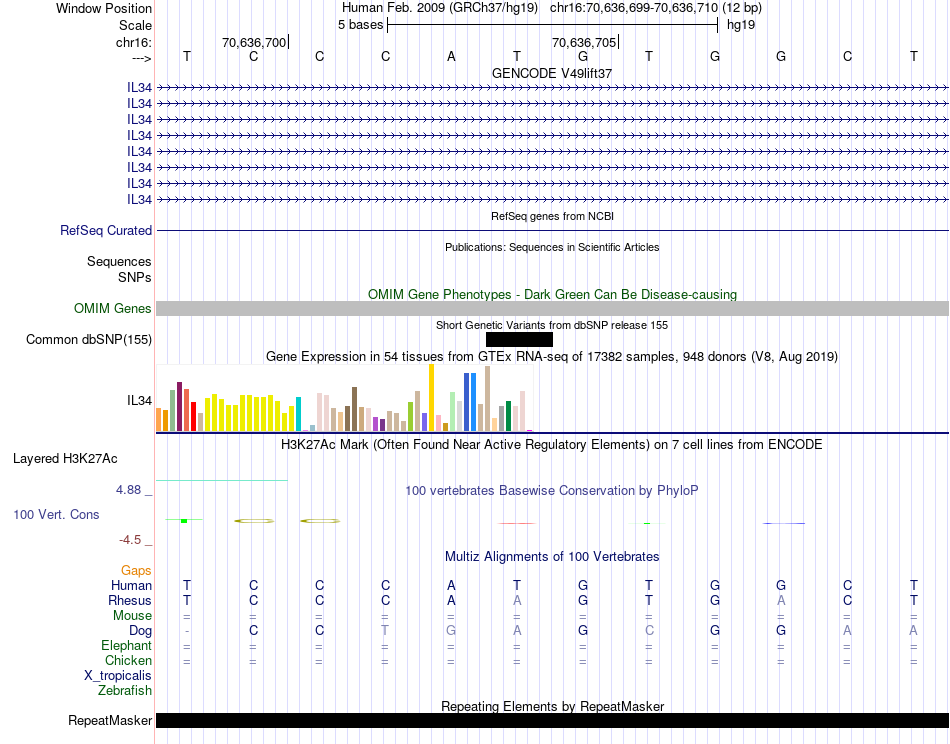Select the Human species label
950x744 pixels.
pyautogui.click(x=131, y=585)
